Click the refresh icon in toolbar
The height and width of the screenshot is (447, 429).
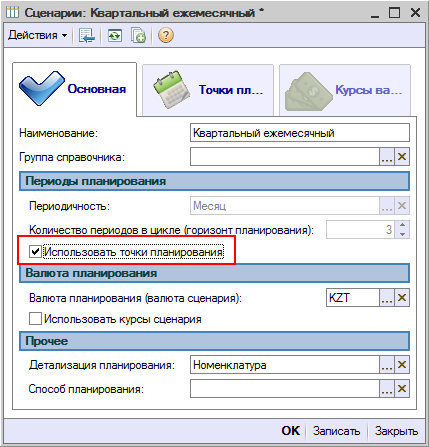pos(115,35)
